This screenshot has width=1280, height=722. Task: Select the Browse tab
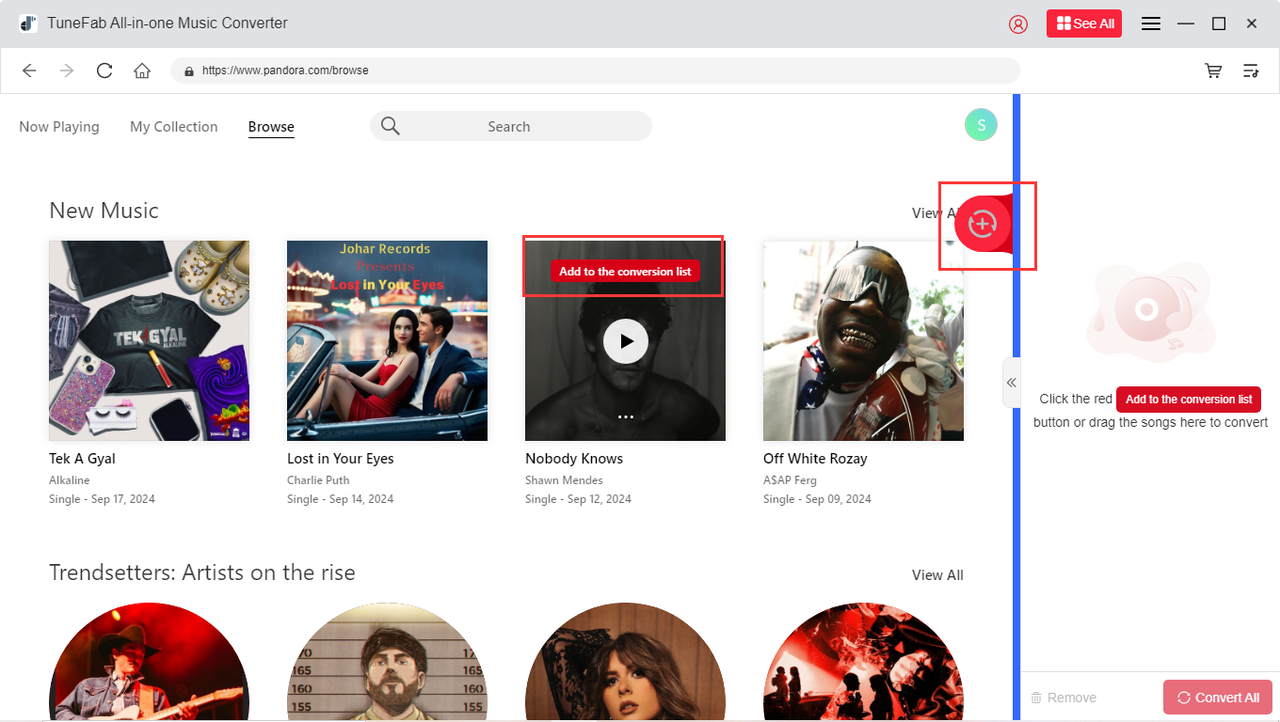(271, 127)
